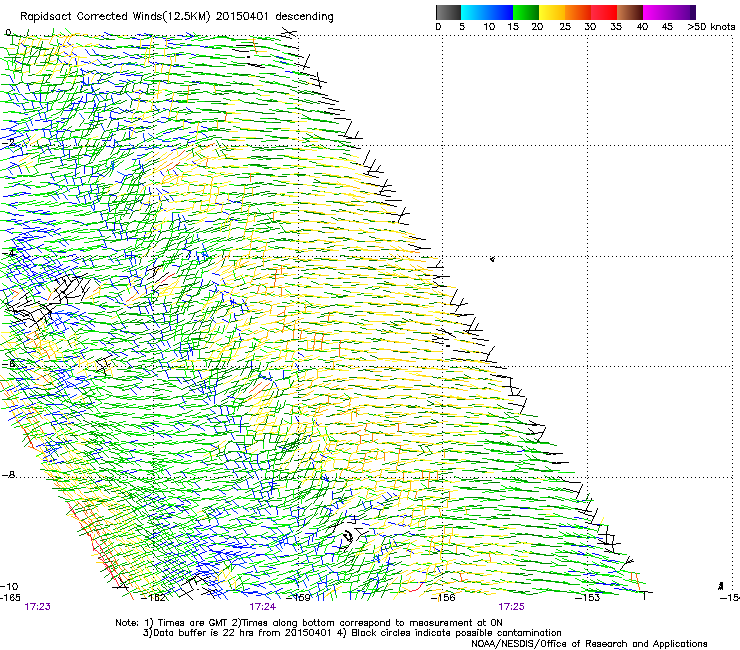The width and height of the screenshot is (740, 650).
Task: Click the orange 25-30 knots legend swatch
Action: coord(578,12)
